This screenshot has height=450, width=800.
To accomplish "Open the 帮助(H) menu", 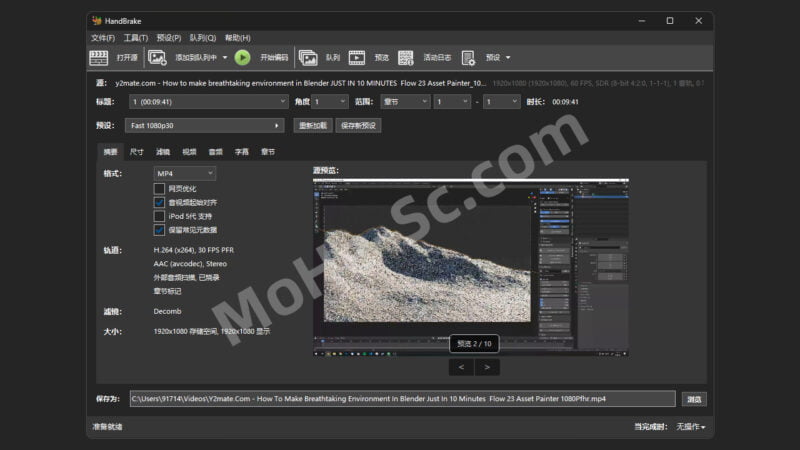I will coord(238,38).
